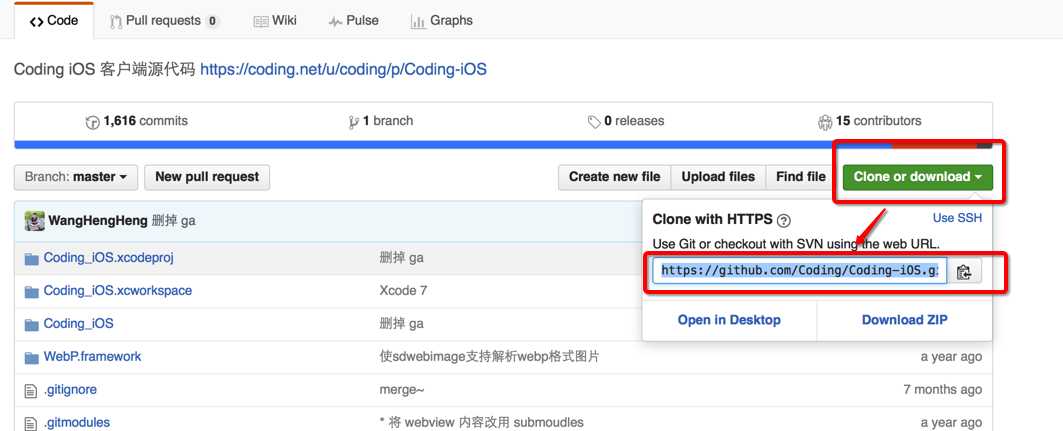Switch the clone method via Use SSH
The image size is (1063, 431).
(957, 218)
